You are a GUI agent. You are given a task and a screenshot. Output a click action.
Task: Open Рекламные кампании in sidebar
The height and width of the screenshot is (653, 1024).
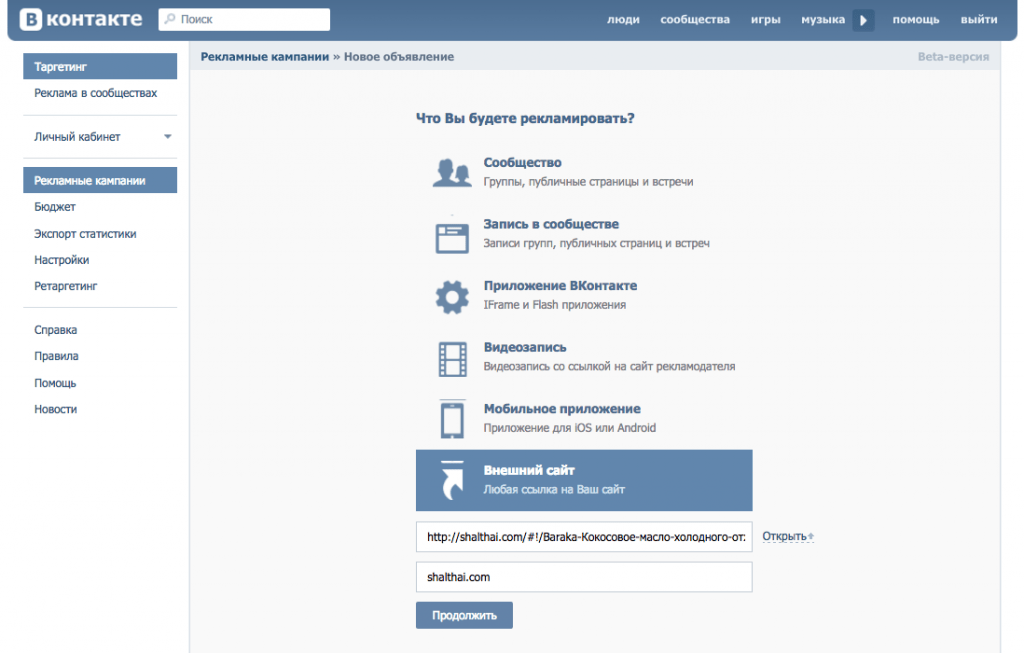(x=90, y=181)
